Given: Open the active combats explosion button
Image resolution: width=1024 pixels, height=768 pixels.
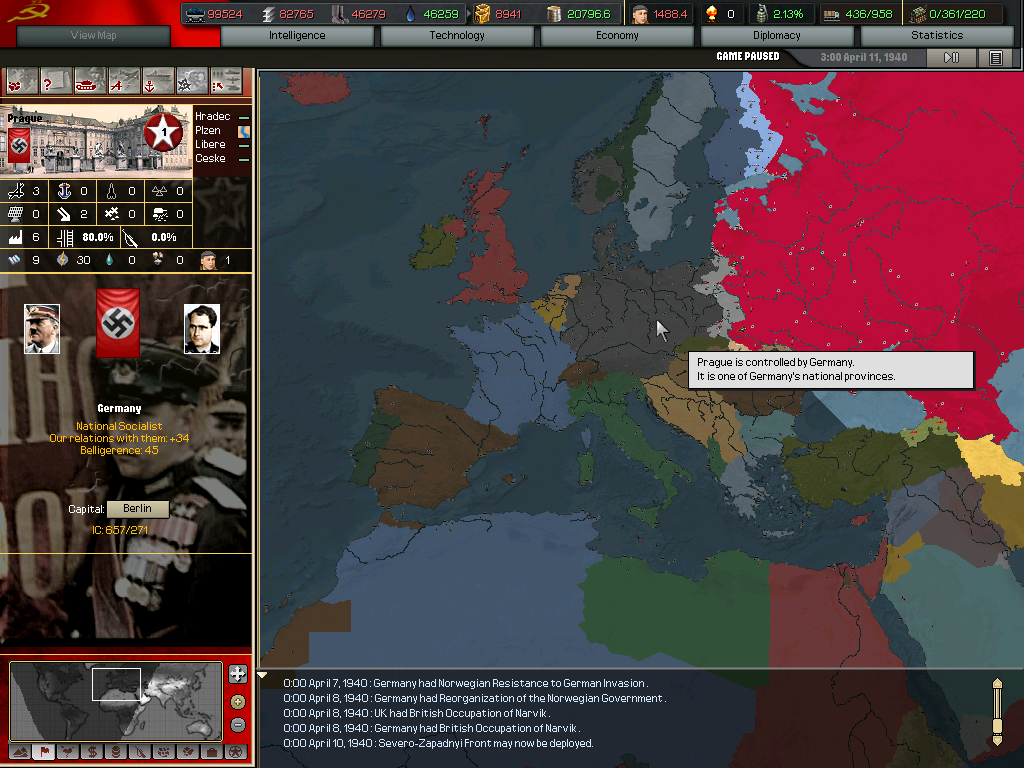Looking at the screenshot, I should point(191,82).
